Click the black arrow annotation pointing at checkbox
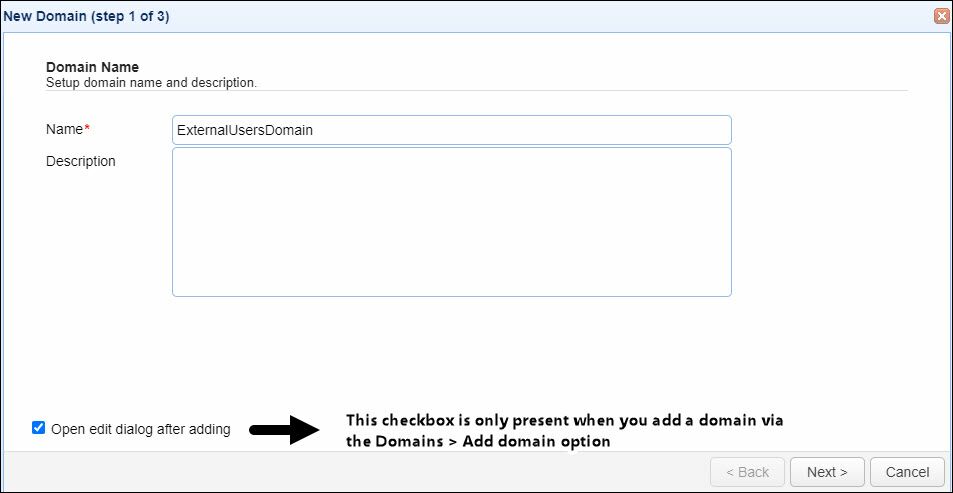This screenshot has width=953, height=493. [284, 430]
